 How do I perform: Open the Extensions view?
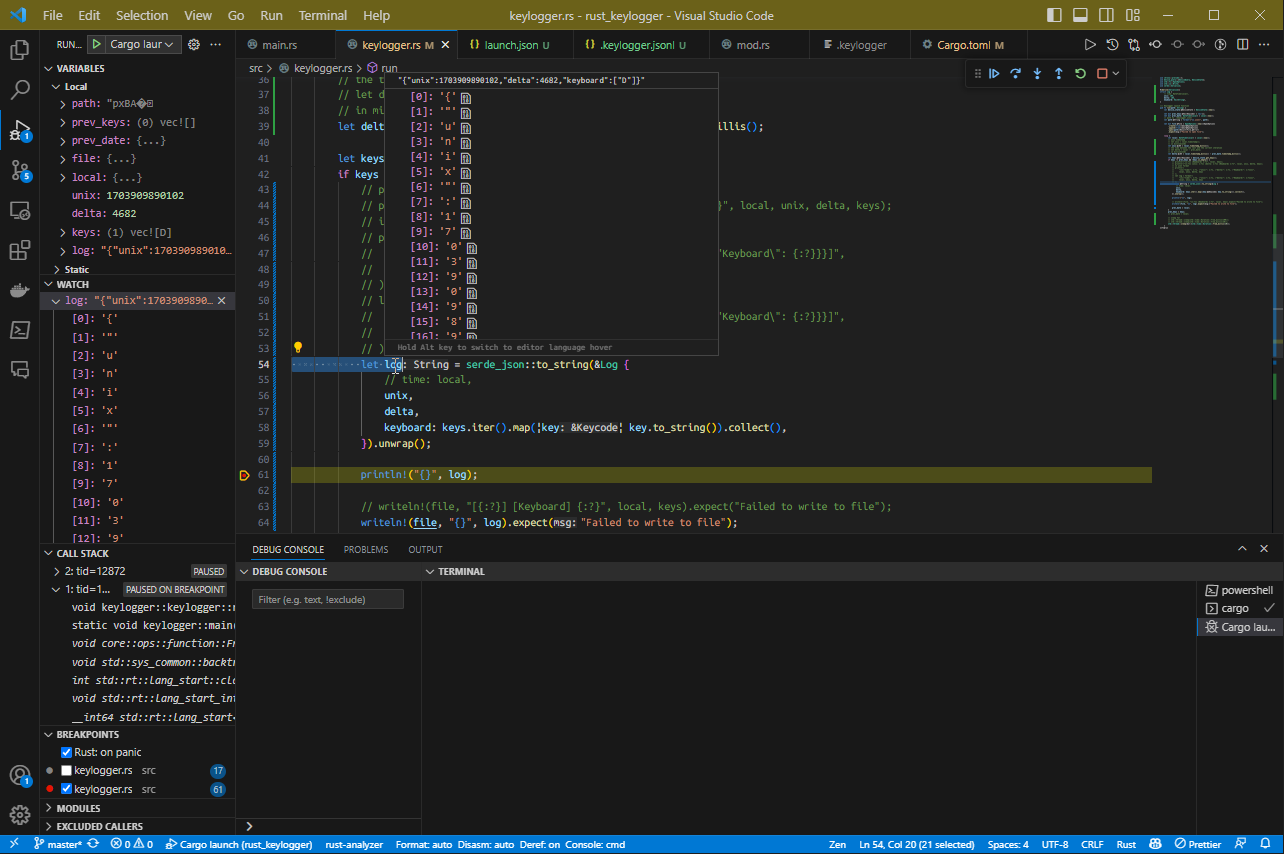click(x=21, y=250)
